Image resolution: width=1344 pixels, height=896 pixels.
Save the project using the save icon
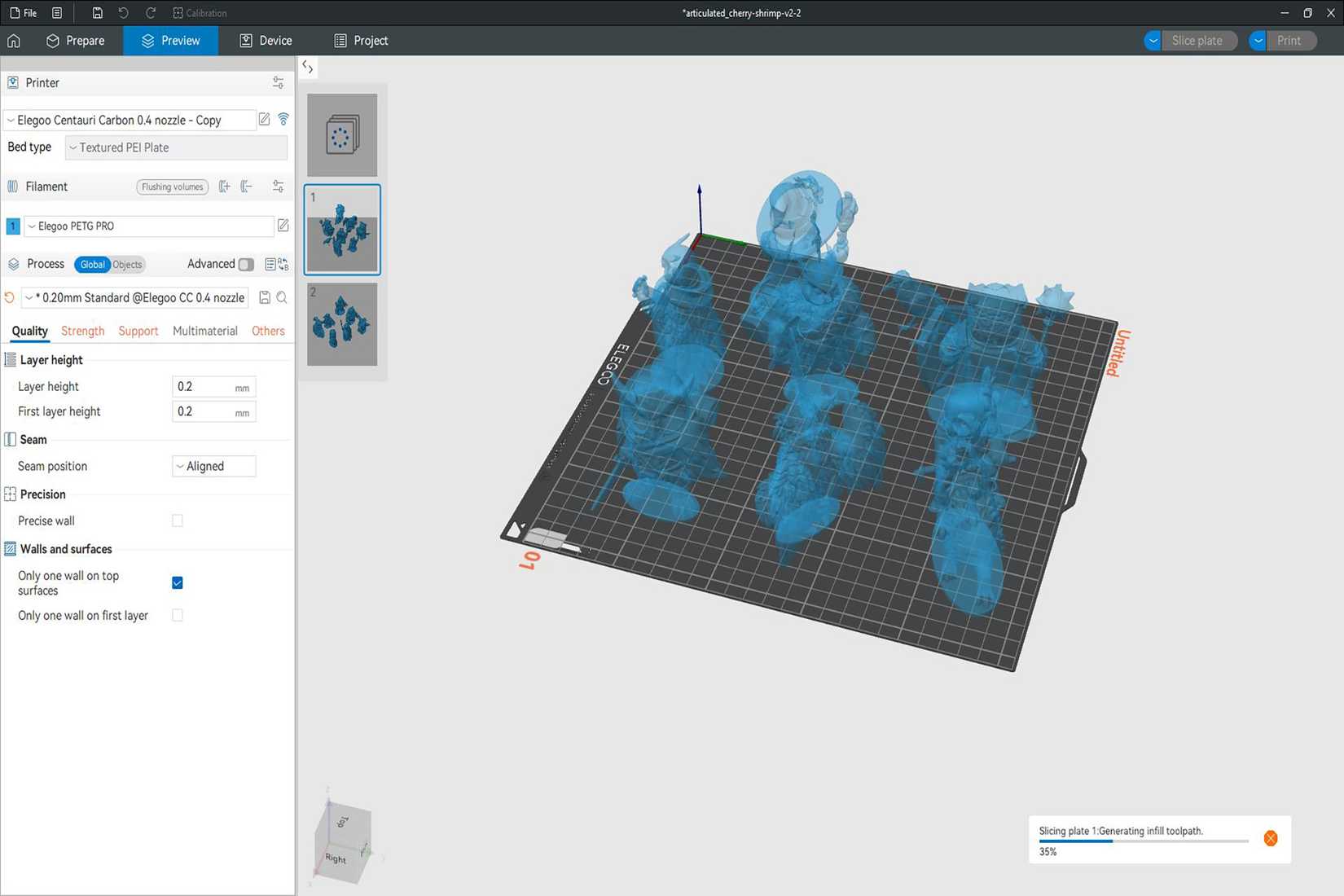(97, 12)
